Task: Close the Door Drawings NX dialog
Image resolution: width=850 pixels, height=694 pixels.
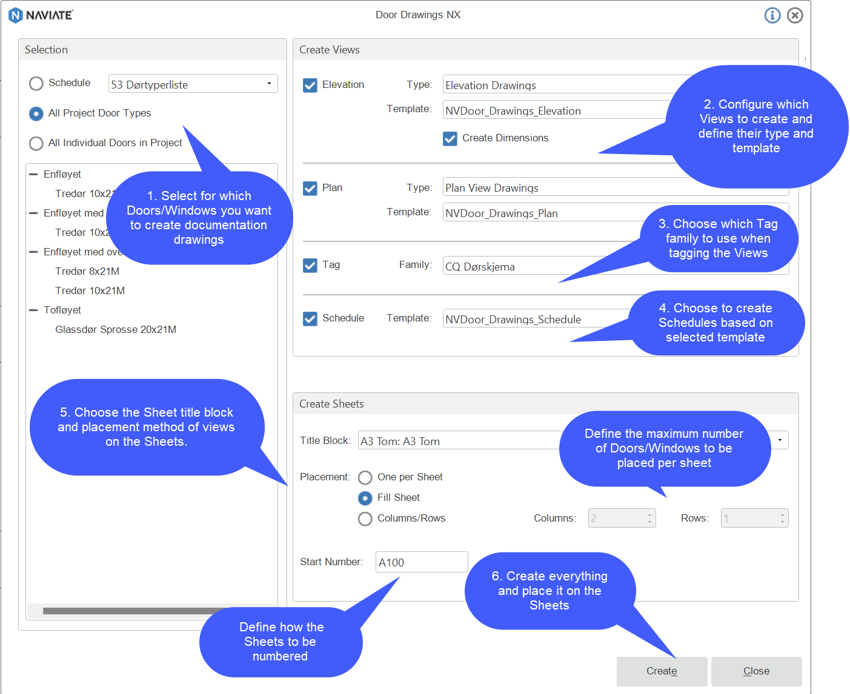Action: pos(795,15)
